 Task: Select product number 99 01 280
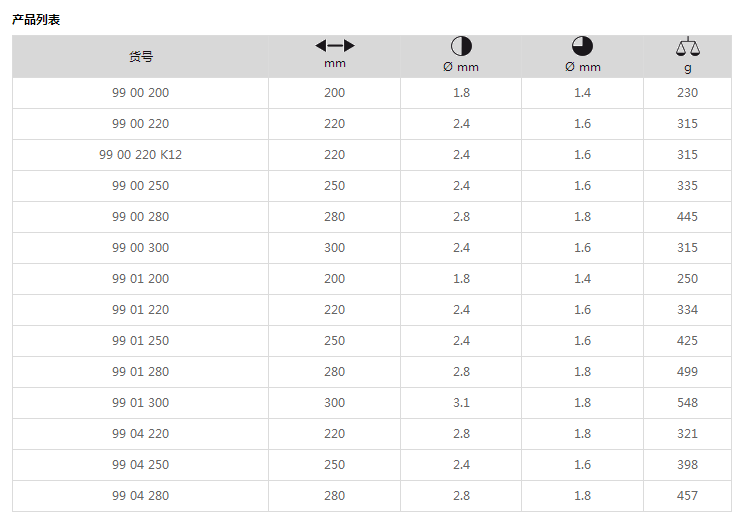click(x=140, y=372)
